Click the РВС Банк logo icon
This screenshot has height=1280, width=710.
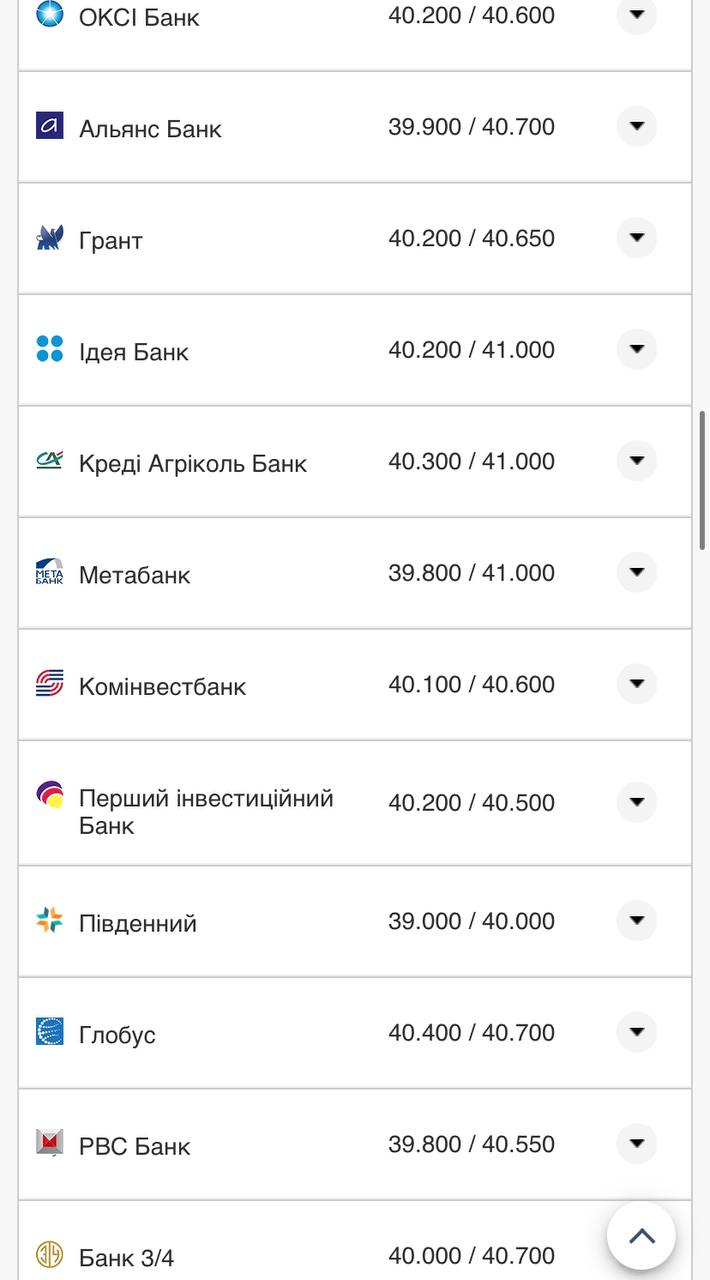49,1143
